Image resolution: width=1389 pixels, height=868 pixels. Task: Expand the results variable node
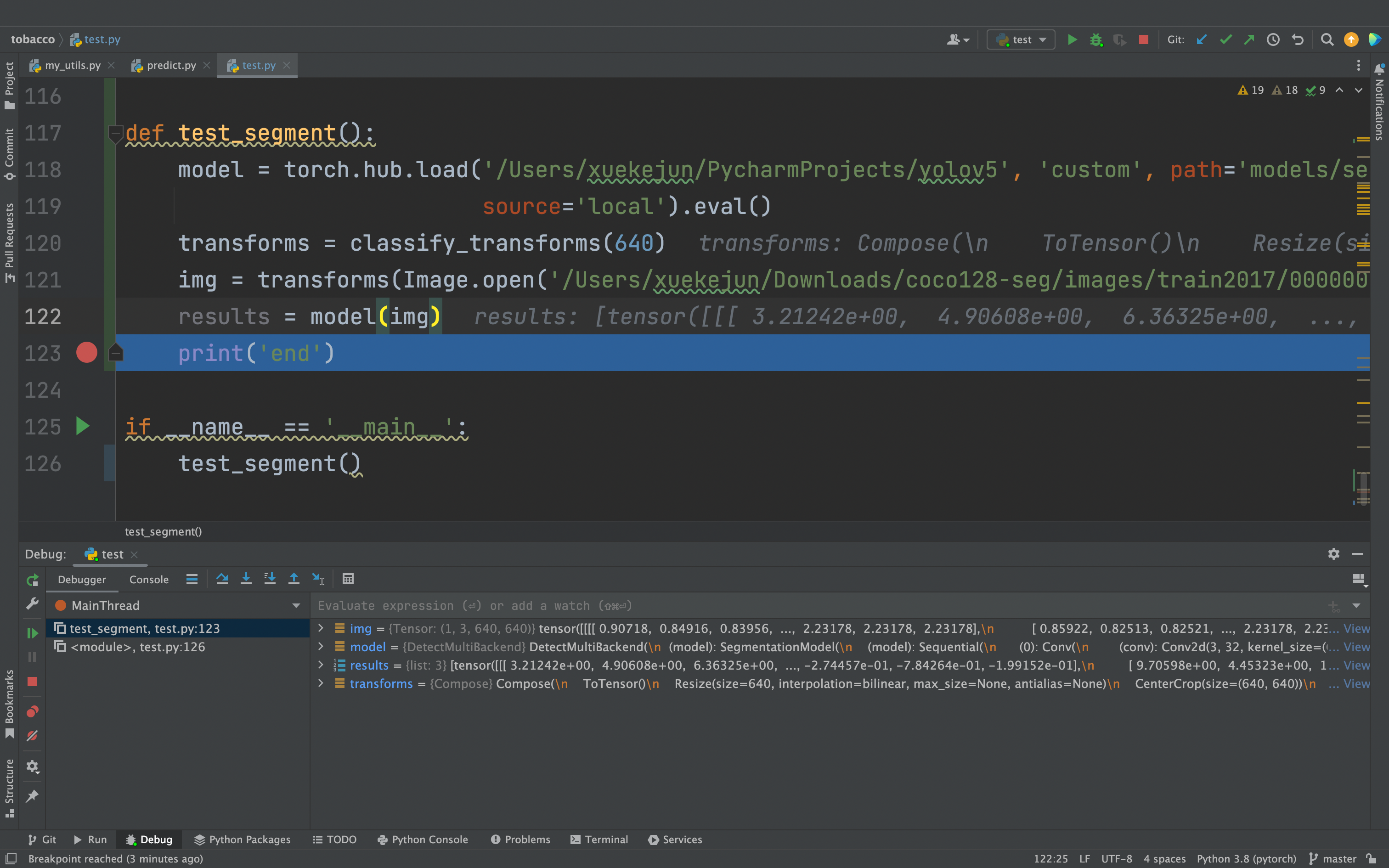click(x=321, y=665)
